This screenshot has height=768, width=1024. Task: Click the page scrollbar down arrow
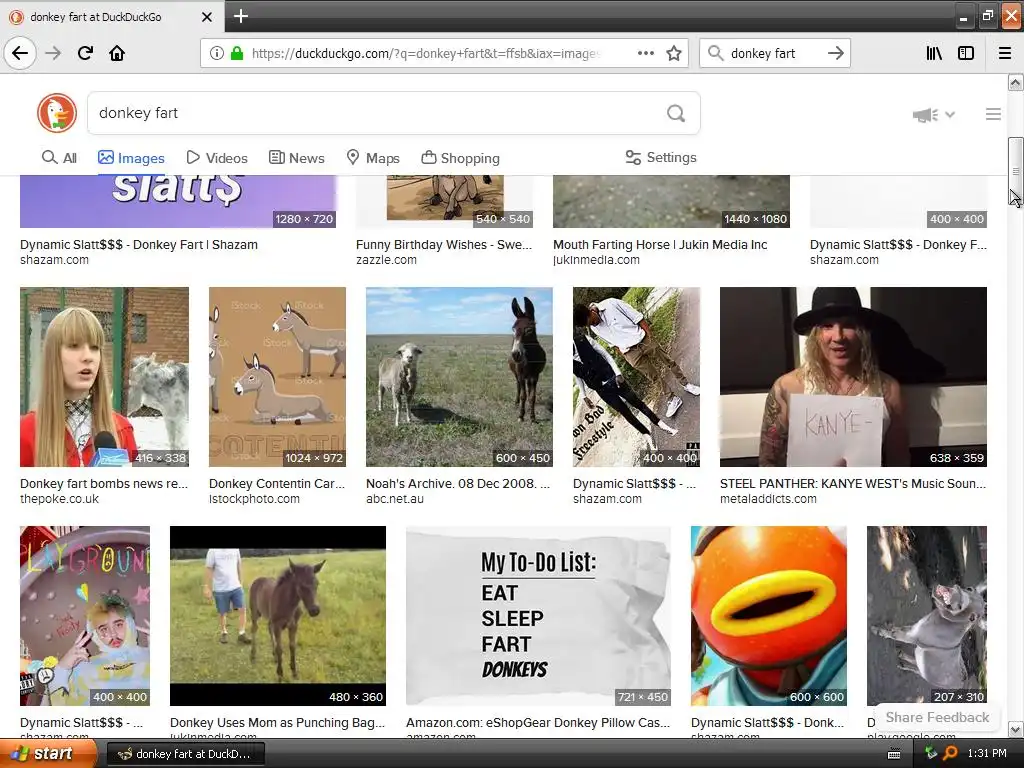(x=1015, y=729)
